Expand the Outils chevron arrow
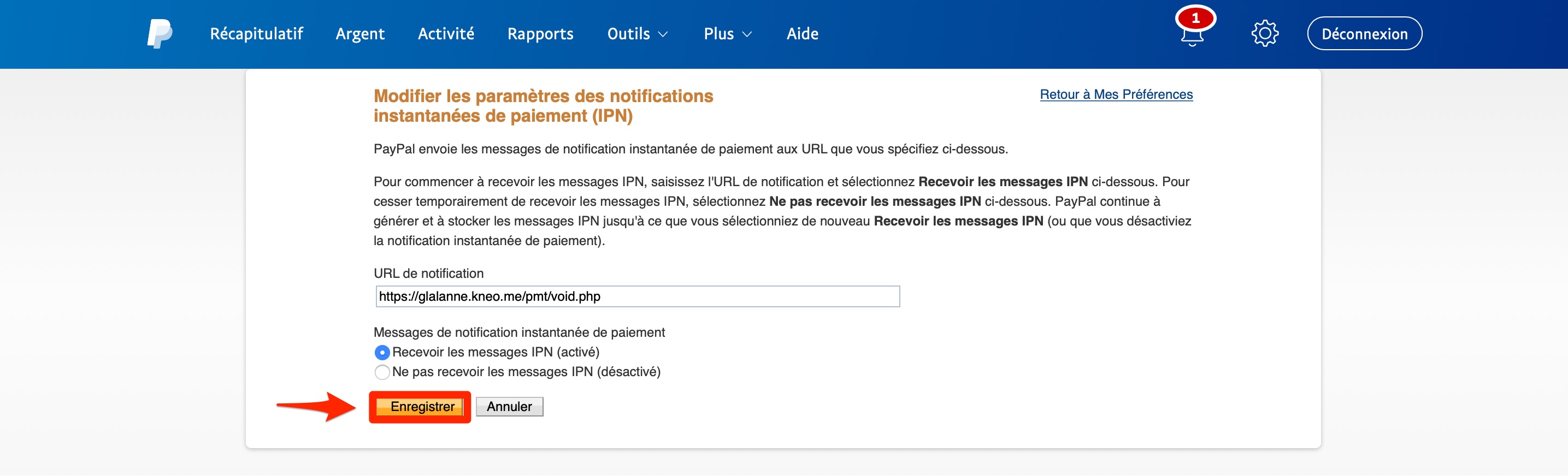 [x=663, y=35]
